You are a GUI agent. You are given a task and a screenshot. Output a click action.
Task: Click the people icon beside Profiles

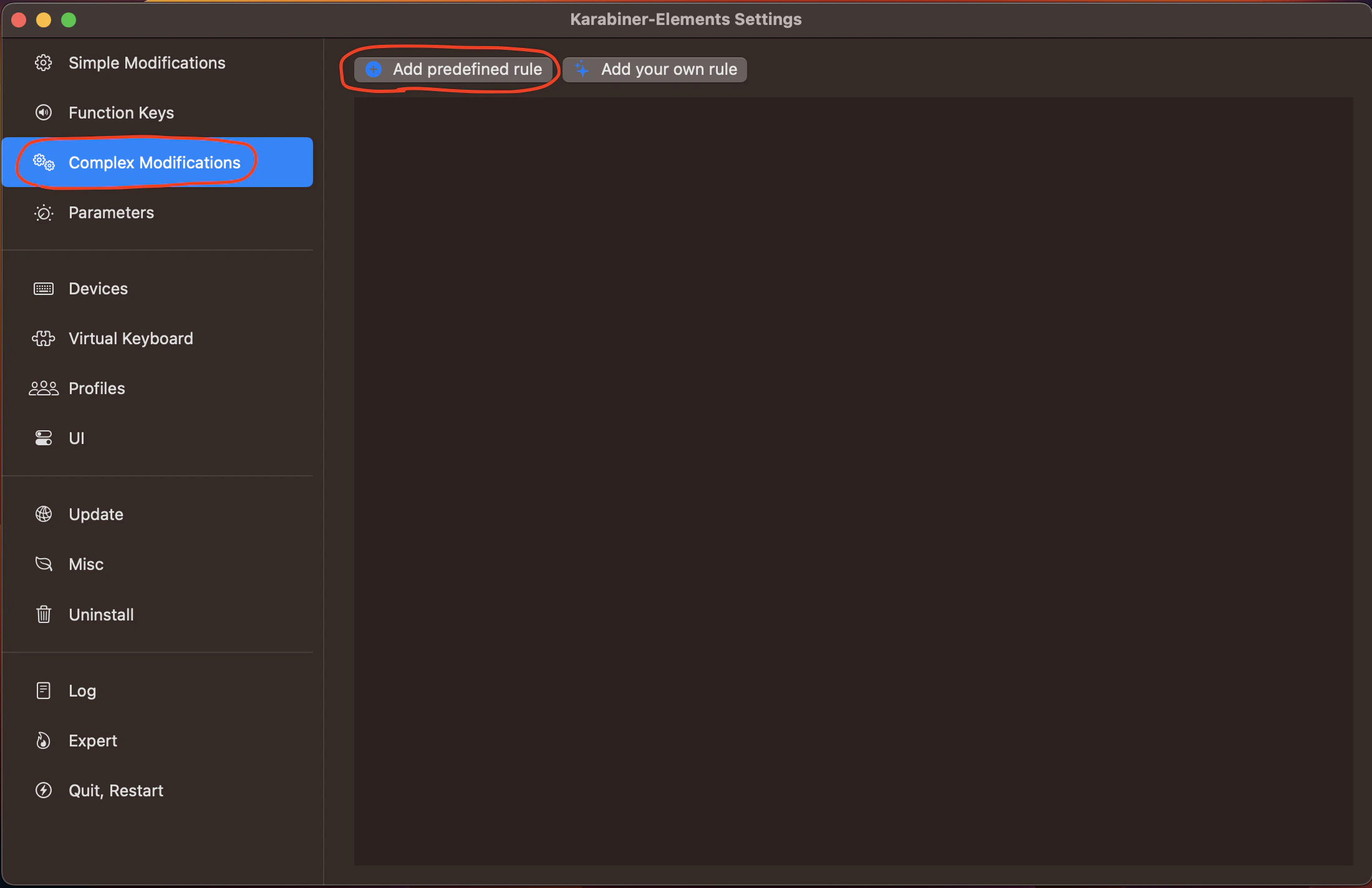[x=43, y=388]
